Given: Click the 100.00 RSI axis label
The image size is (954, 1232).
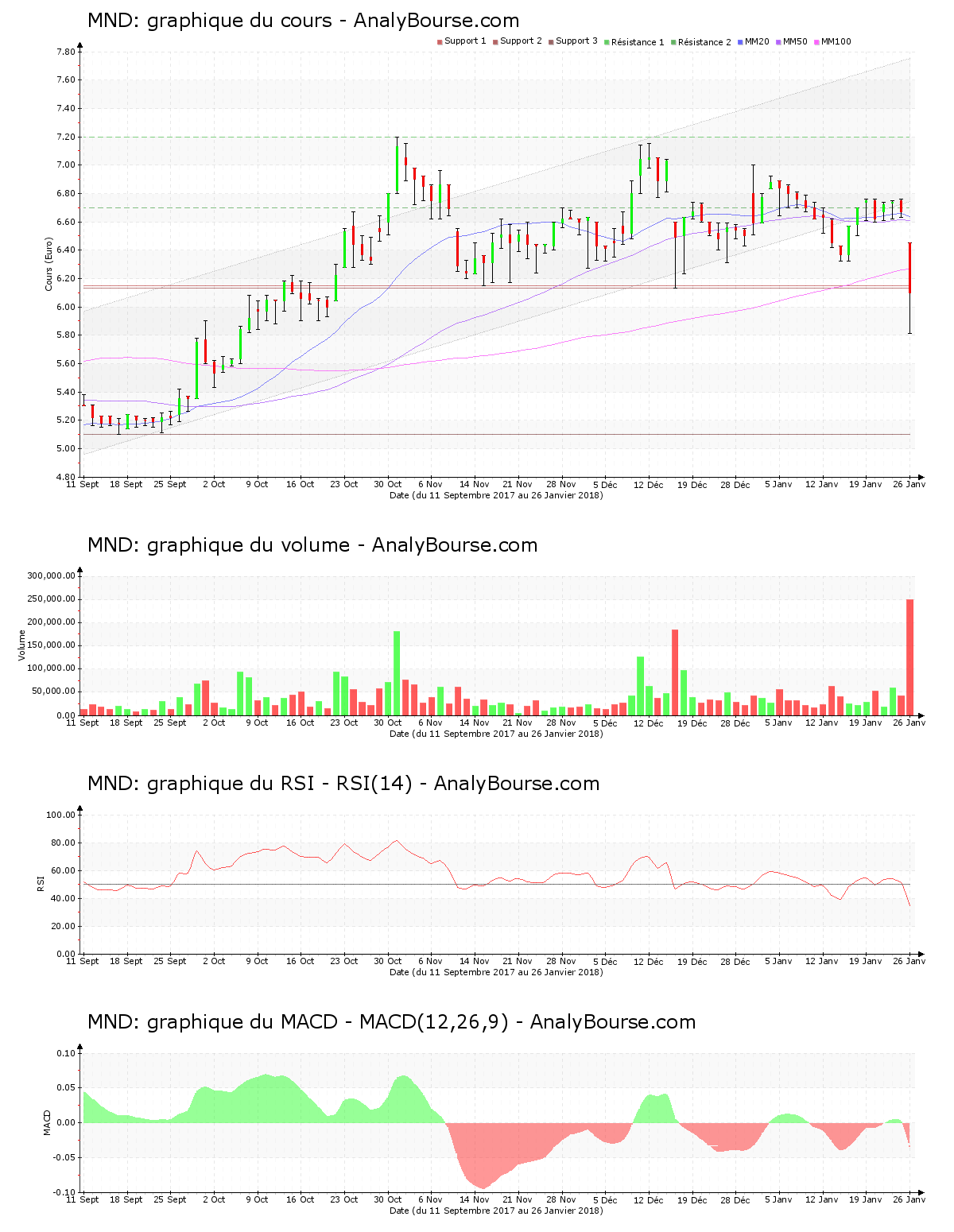Looking at the screenshot, I should pyautogui.click(x=61, y=815).
